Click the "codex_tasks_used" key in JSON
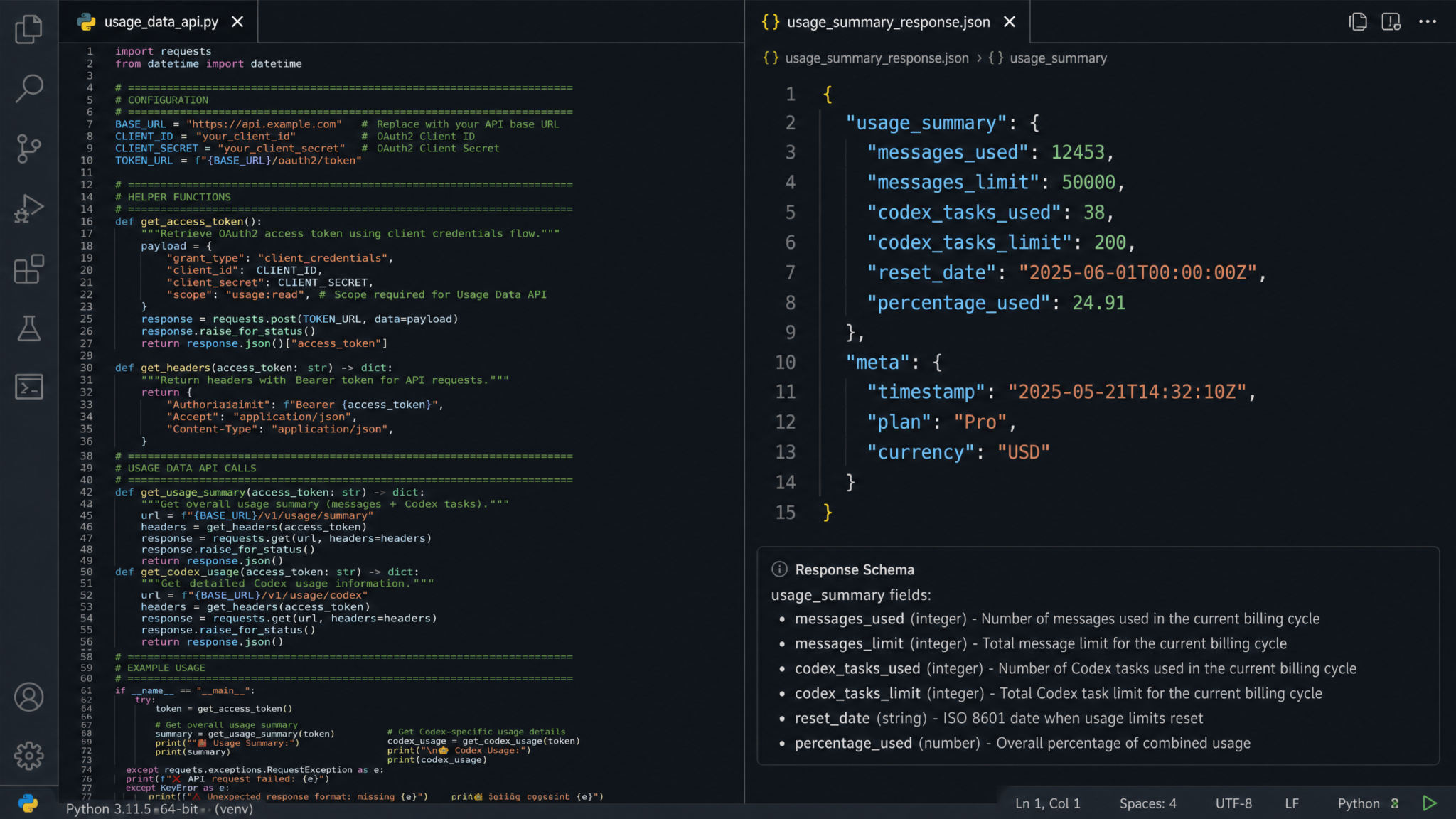 click(x=963, y=213)
